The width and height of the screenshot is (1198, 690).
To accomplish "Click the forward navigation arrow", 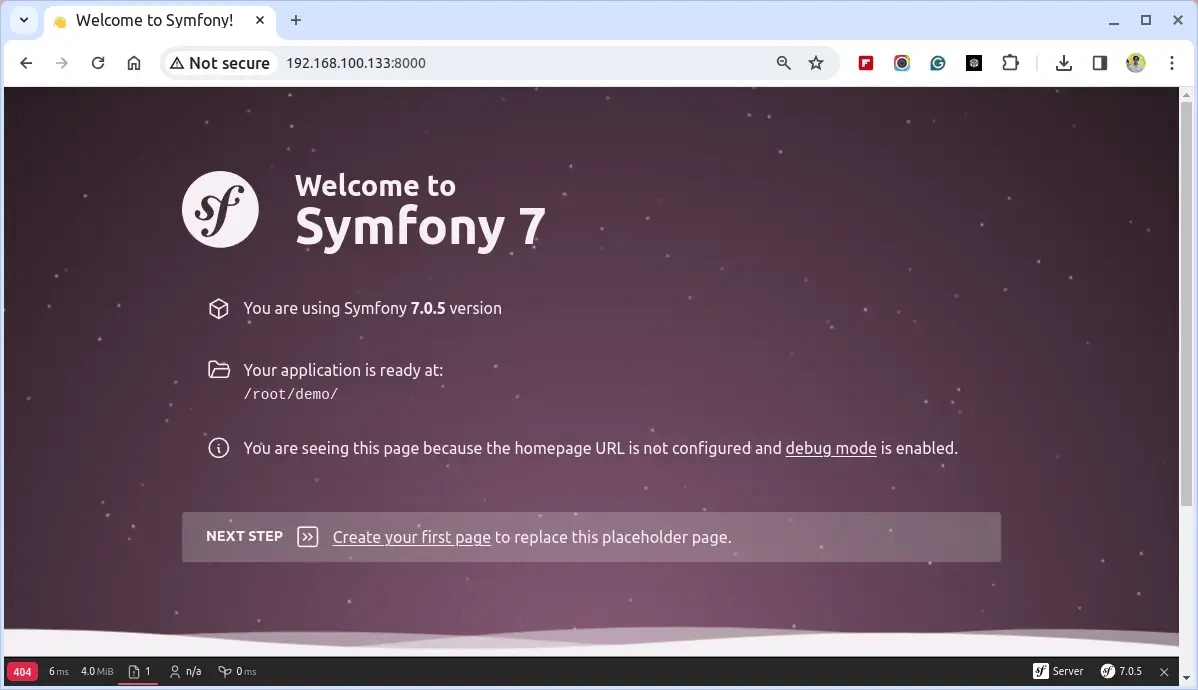I will (62, 63).
